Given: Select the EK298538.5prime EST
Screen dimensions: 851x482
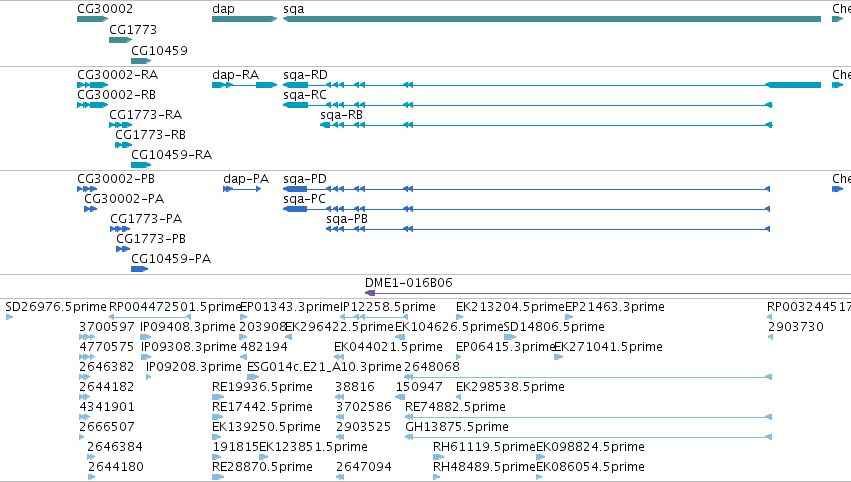Looking at the screenshot, I should (x=459, y=397).
